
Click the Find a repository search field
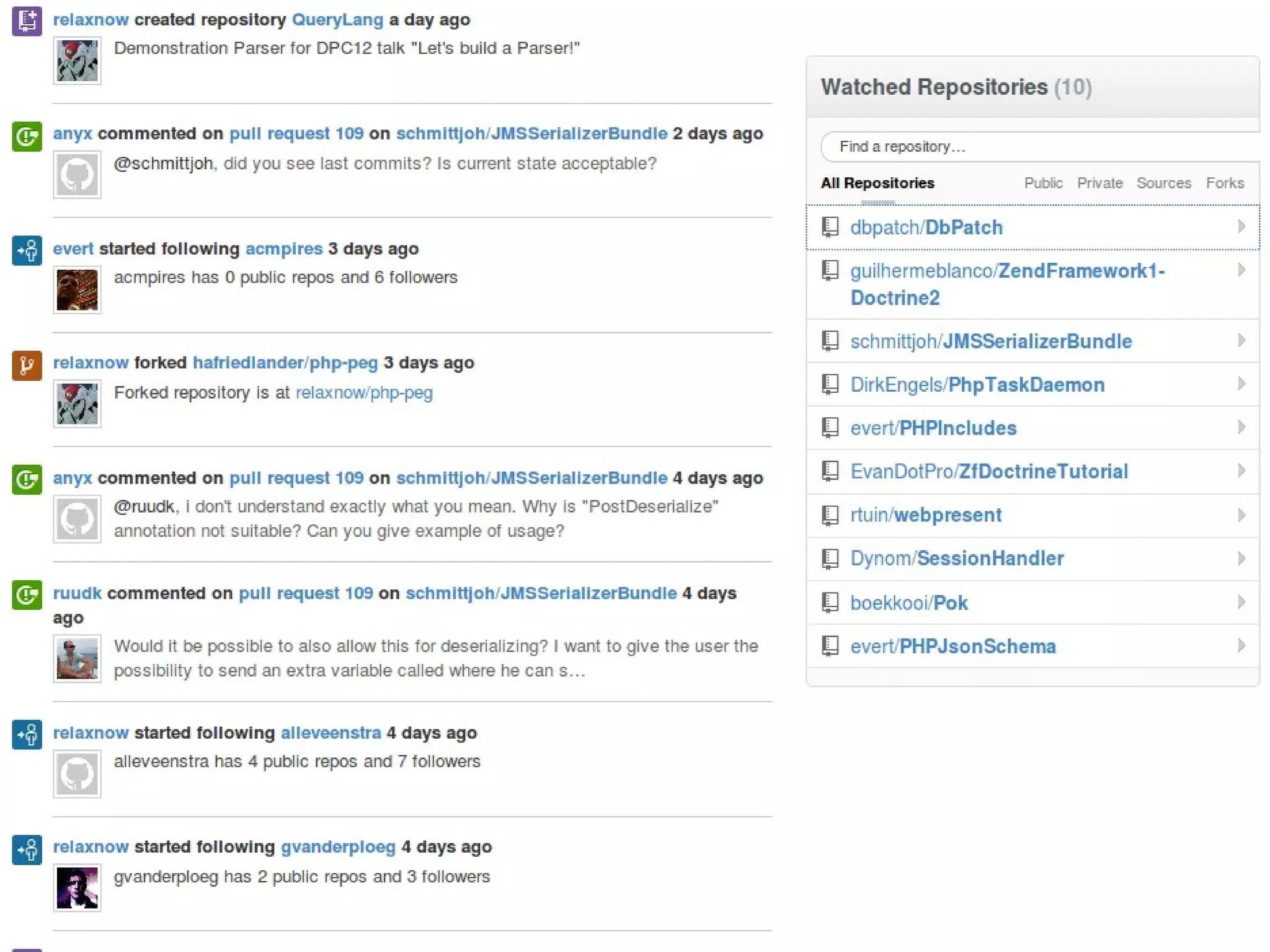pyautogui.click(x=1042, y=147)
